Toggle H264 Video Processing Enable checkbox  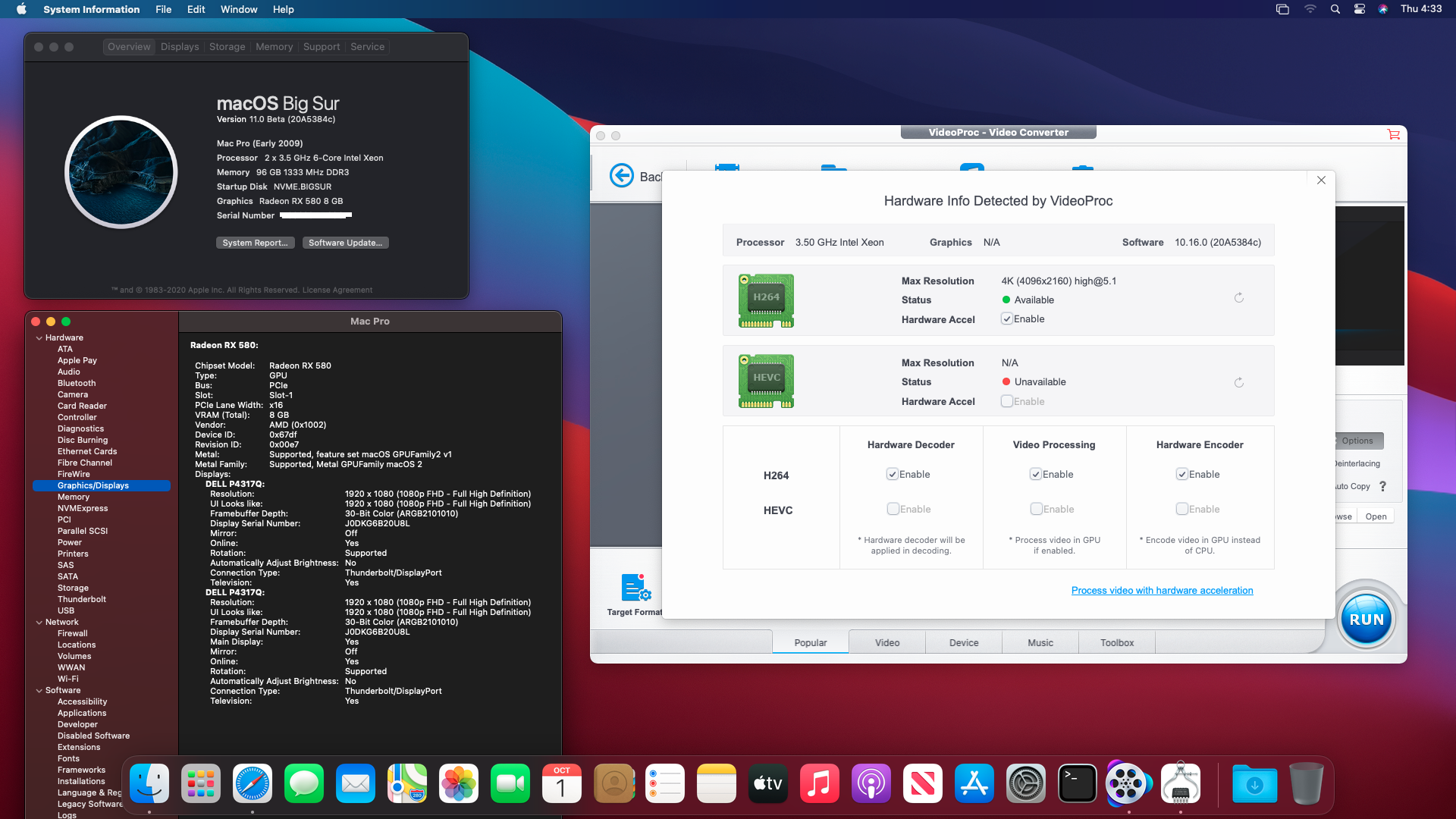point(1036,474)
